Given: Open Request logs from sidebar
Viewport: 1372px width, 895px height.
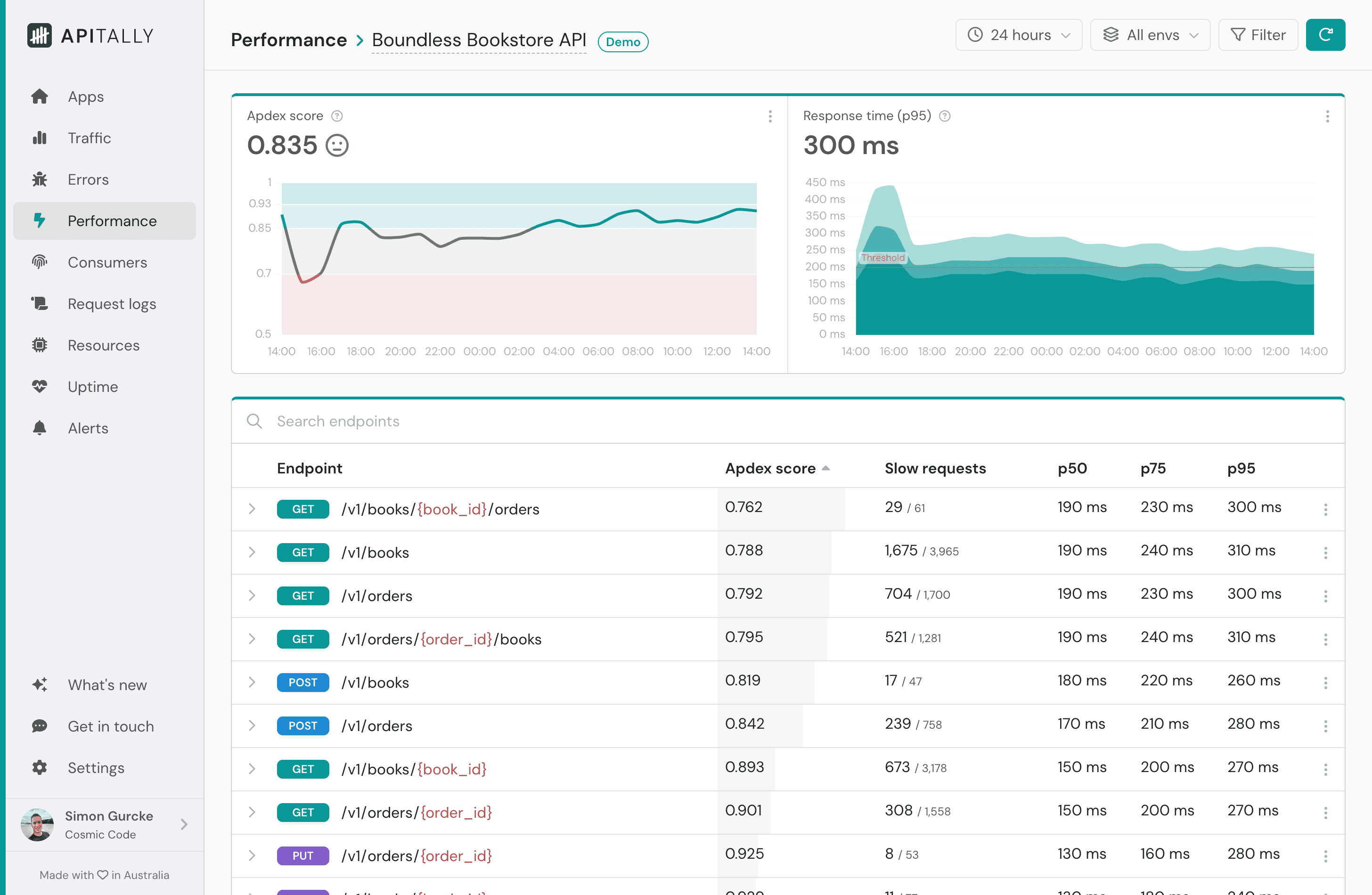Looking at the screenshot, I should [x=111, y=304].
